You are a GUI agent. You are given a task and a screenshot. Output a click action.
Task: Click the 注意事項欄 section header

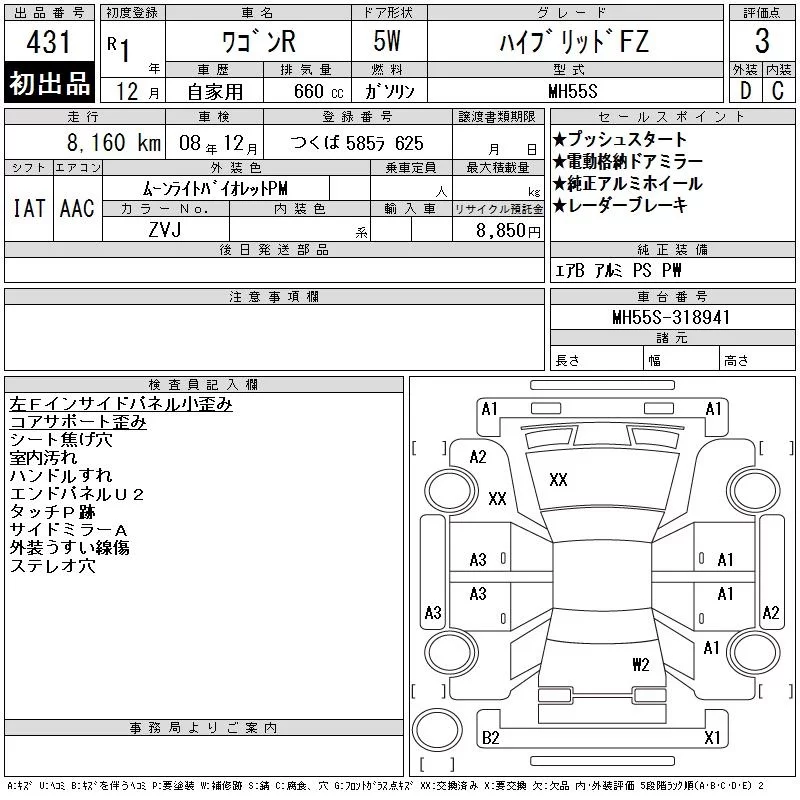pyautogui.click(x=274, y=296)
